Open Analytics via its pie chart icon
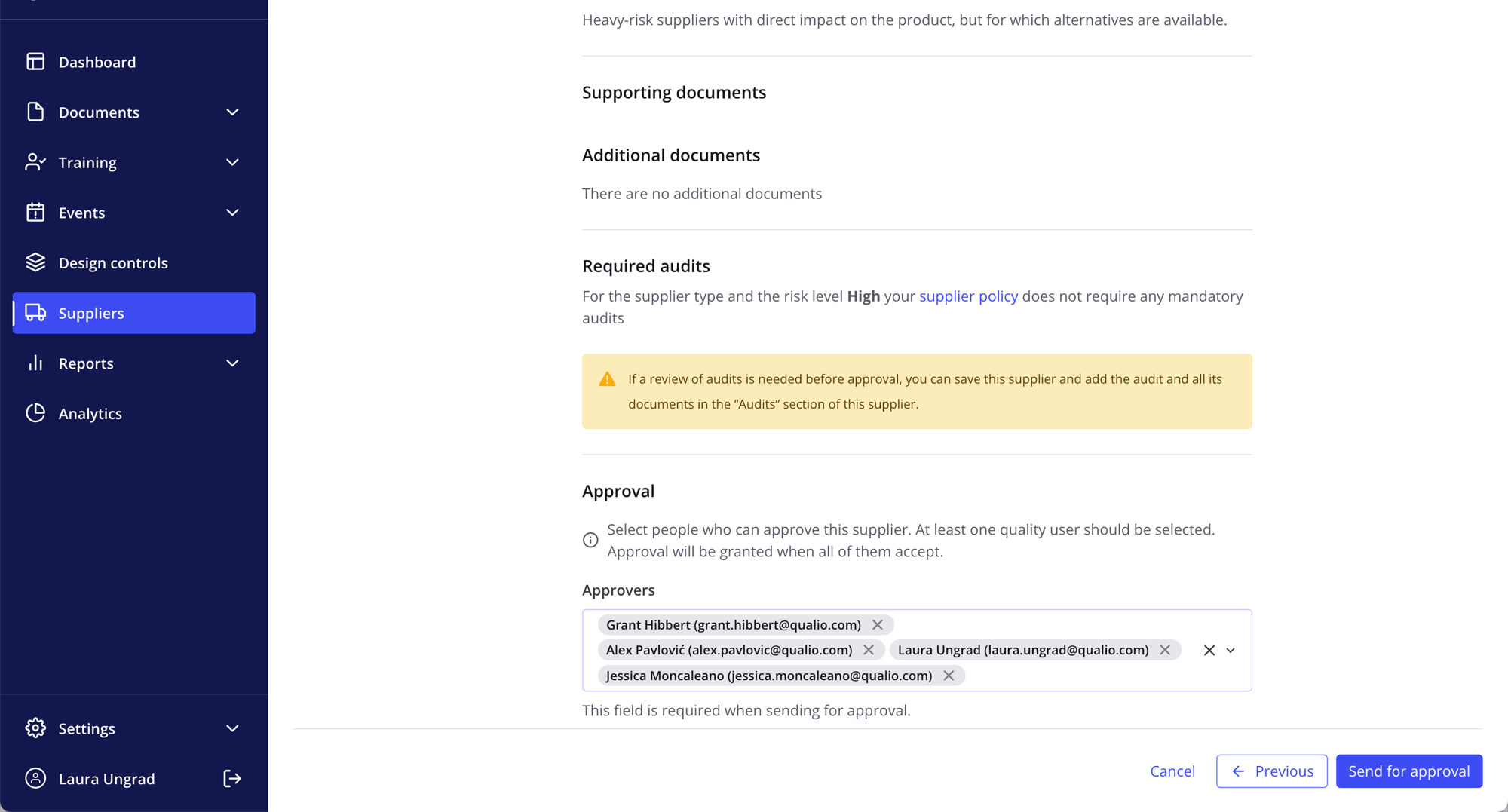This screenshot has width=1508, height=812. click(x=35, y=413)
